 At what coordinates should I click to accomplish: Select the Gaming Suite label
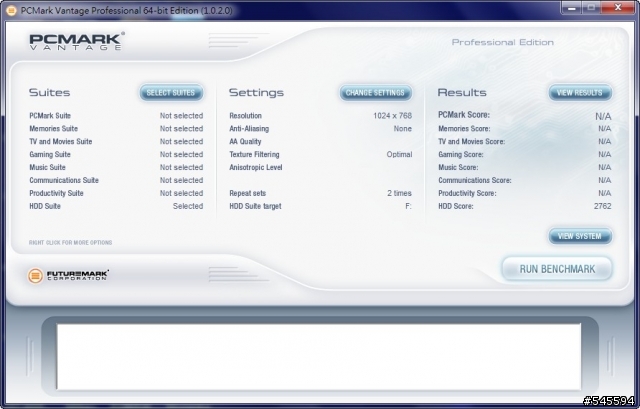click(50, 154)
